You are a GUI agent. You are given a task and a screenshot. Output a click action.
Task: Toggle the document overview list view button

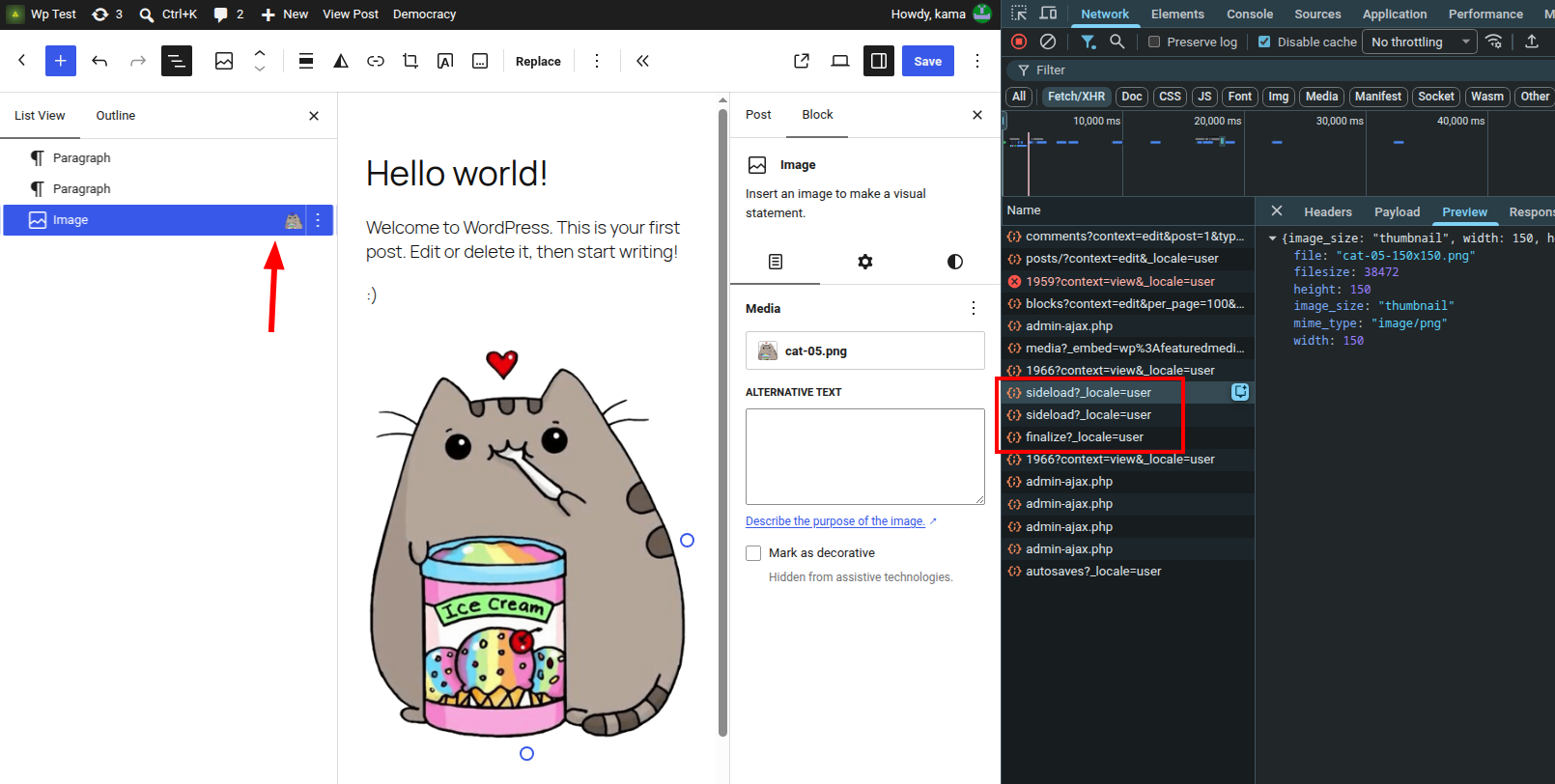click(176, 61)
